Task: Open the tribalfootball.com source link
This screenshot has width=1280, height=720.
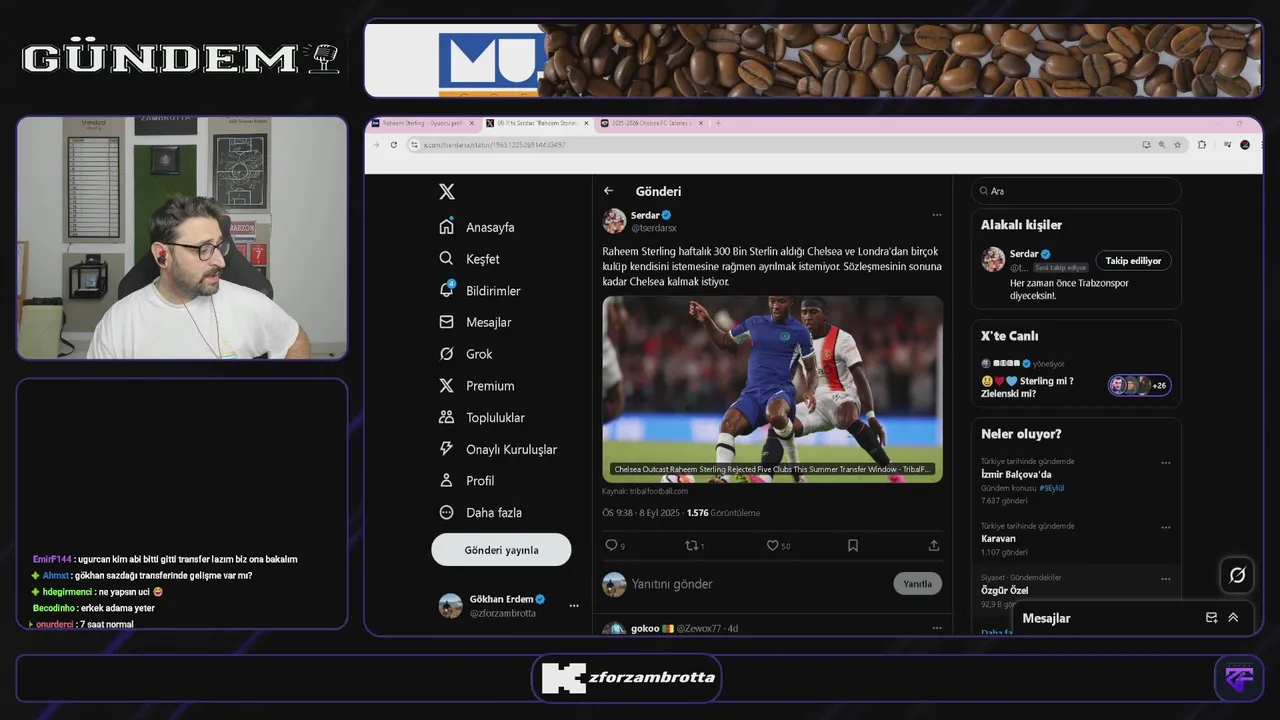Action: 644,491
